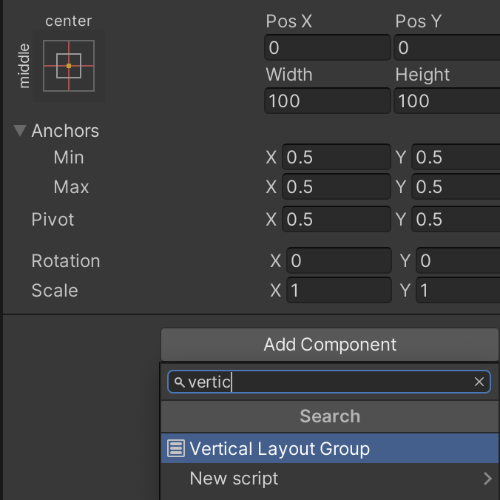Edit Rotation Y value
The width and height of the screenshot is (500, 500).
click(458, 260)
